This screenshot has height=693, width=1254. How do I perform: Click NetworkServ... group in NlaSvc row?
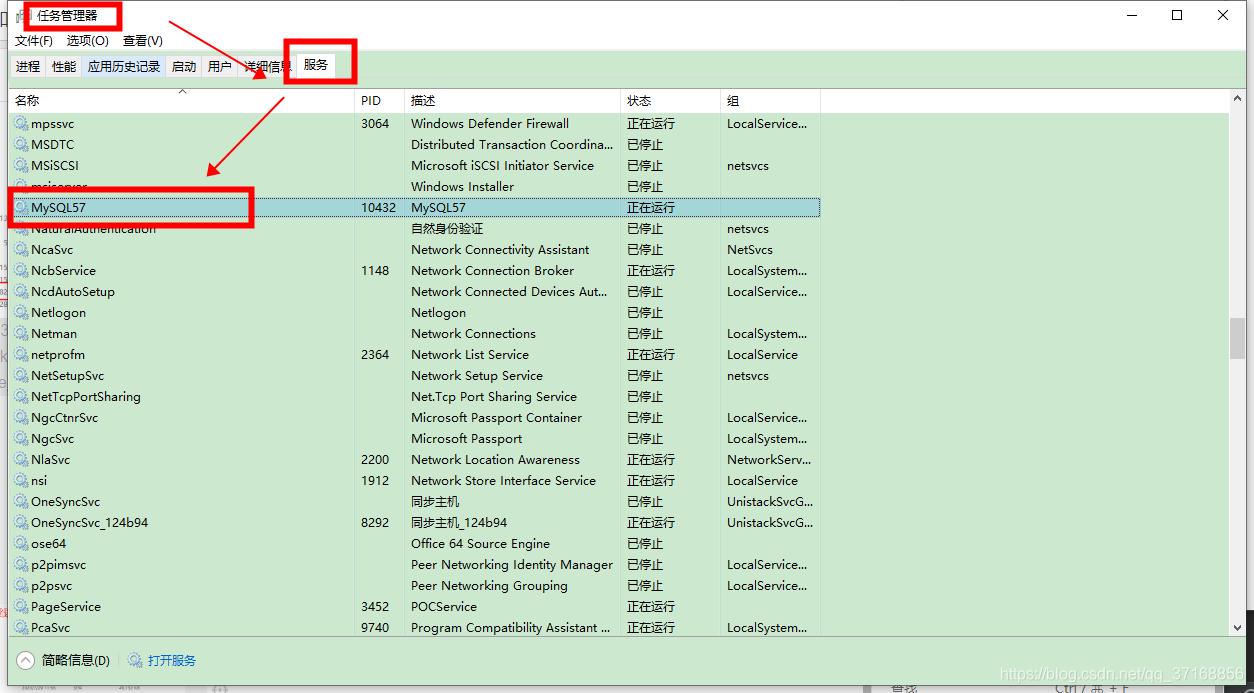[x=769, y=460]
